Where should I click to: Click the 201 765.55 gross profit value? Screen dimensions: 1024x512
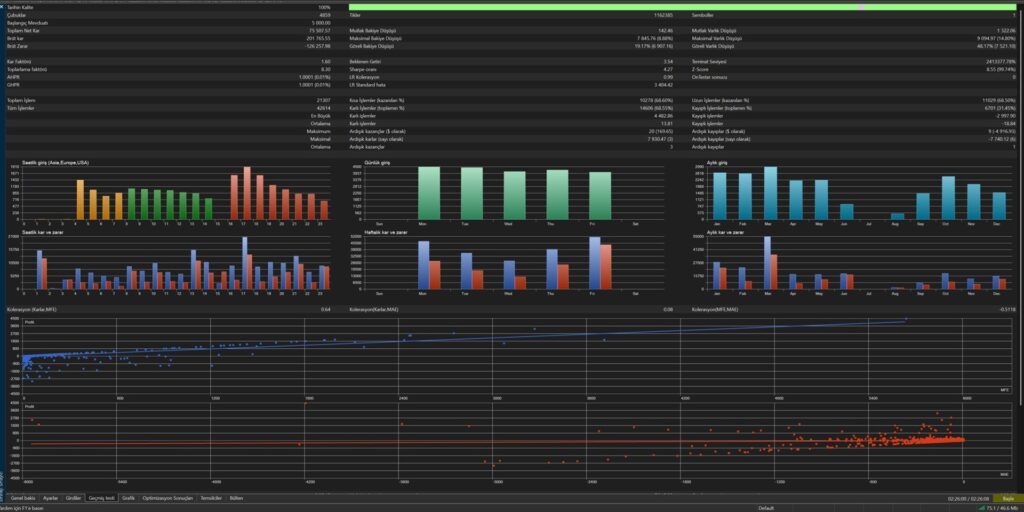coord(319,38)
